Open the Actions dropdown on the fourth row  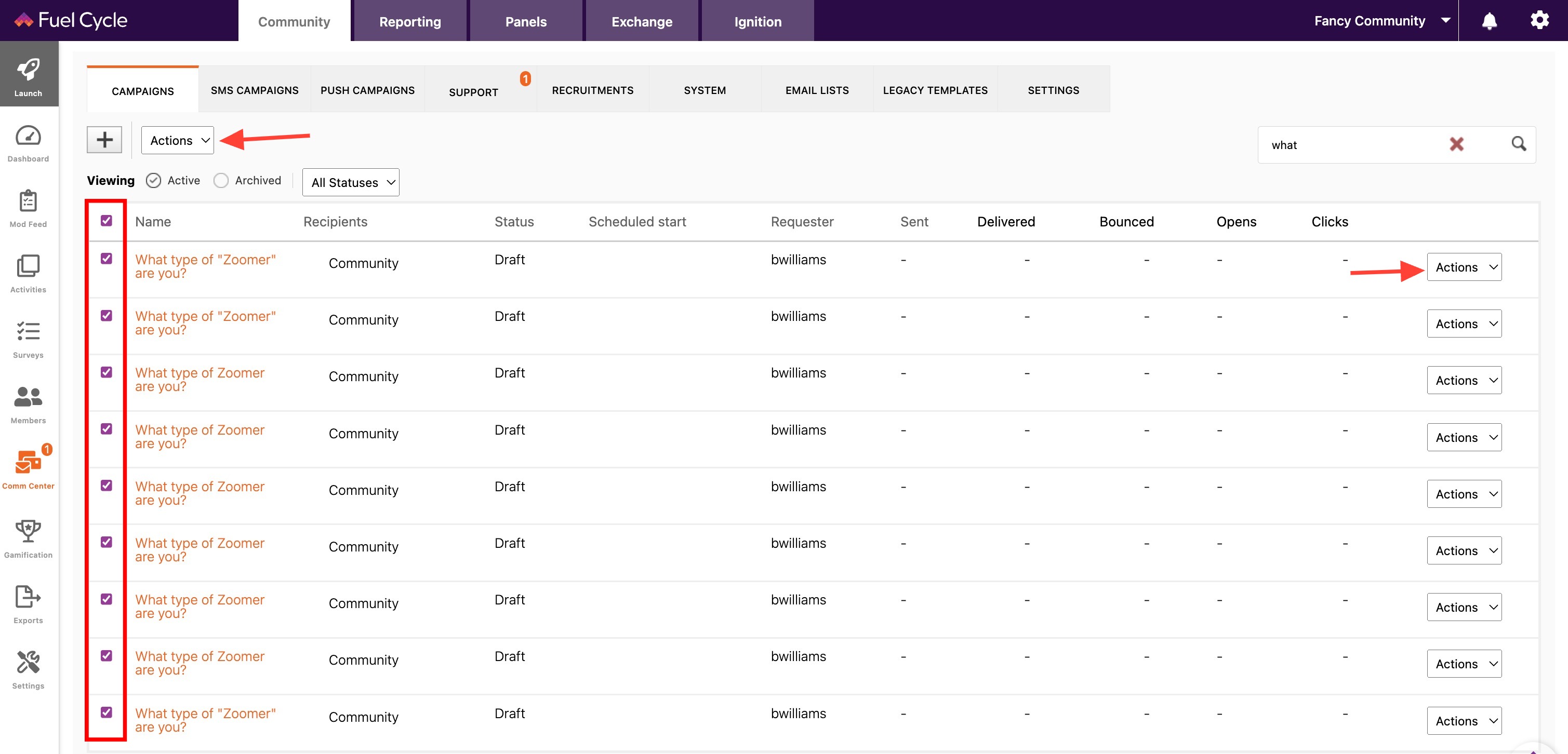point(1464,437)
